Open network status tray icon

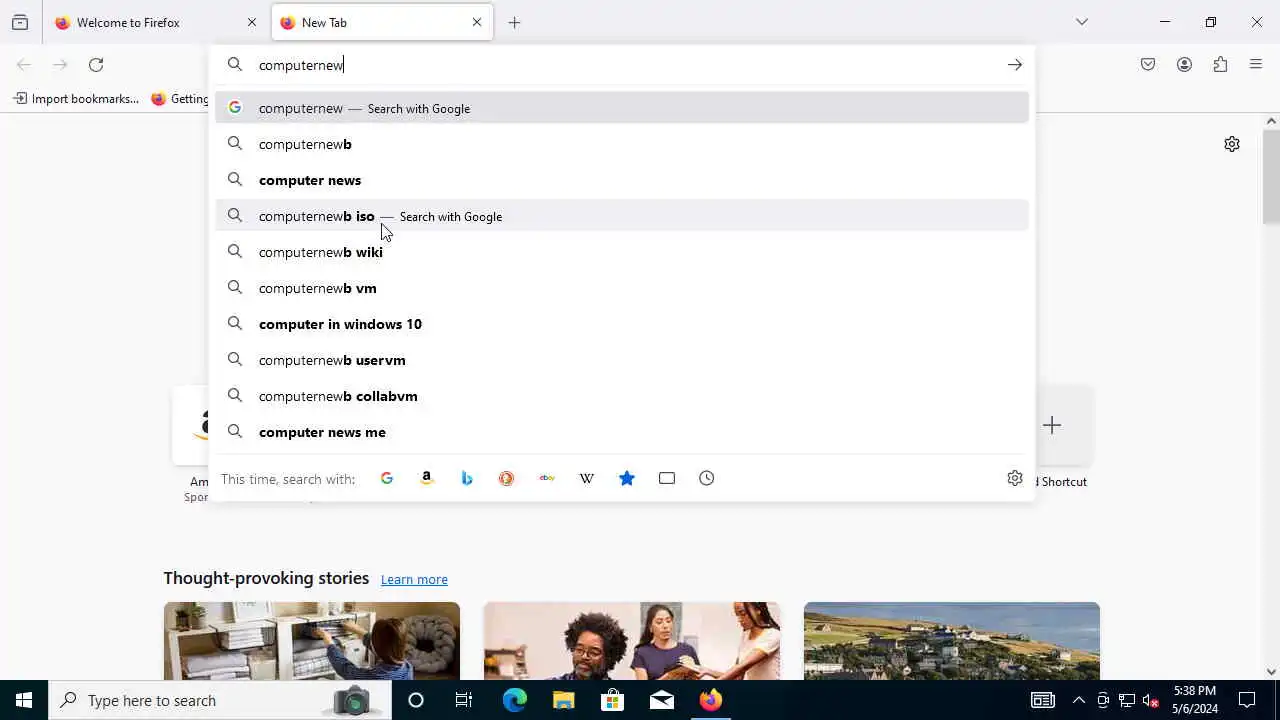[1127, 700]
